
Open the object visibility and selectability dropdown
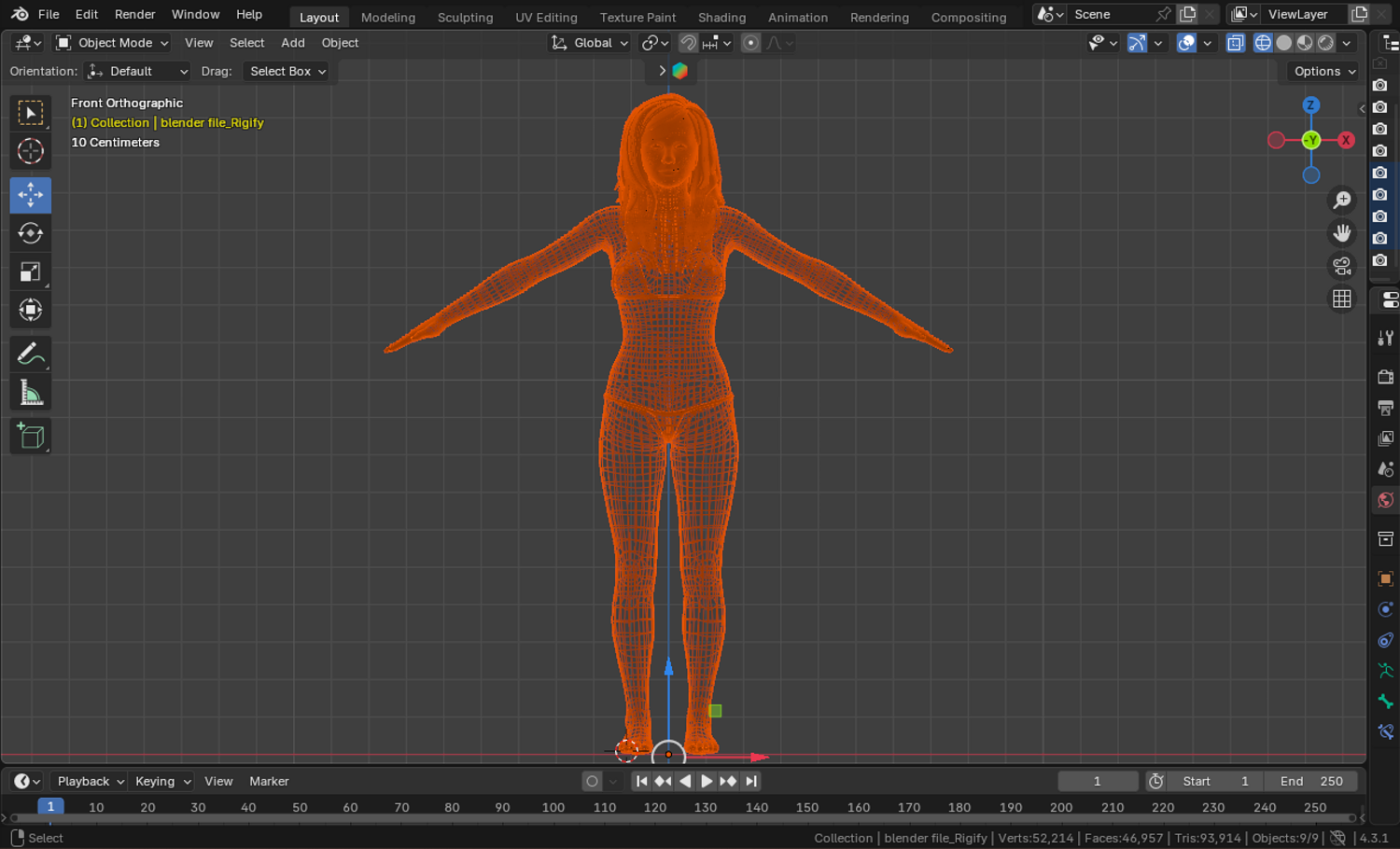pos(1102,43)
